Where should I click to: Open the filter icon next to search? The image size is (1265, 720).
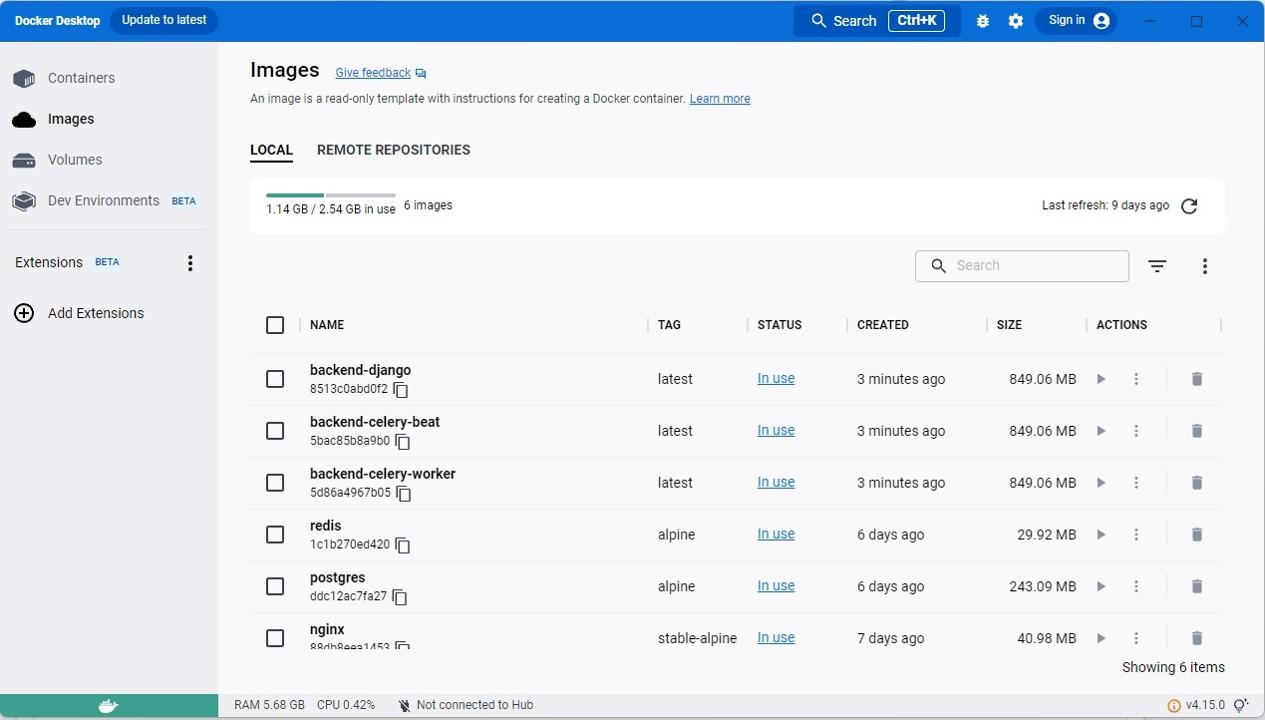click(x=1157, y=266)
